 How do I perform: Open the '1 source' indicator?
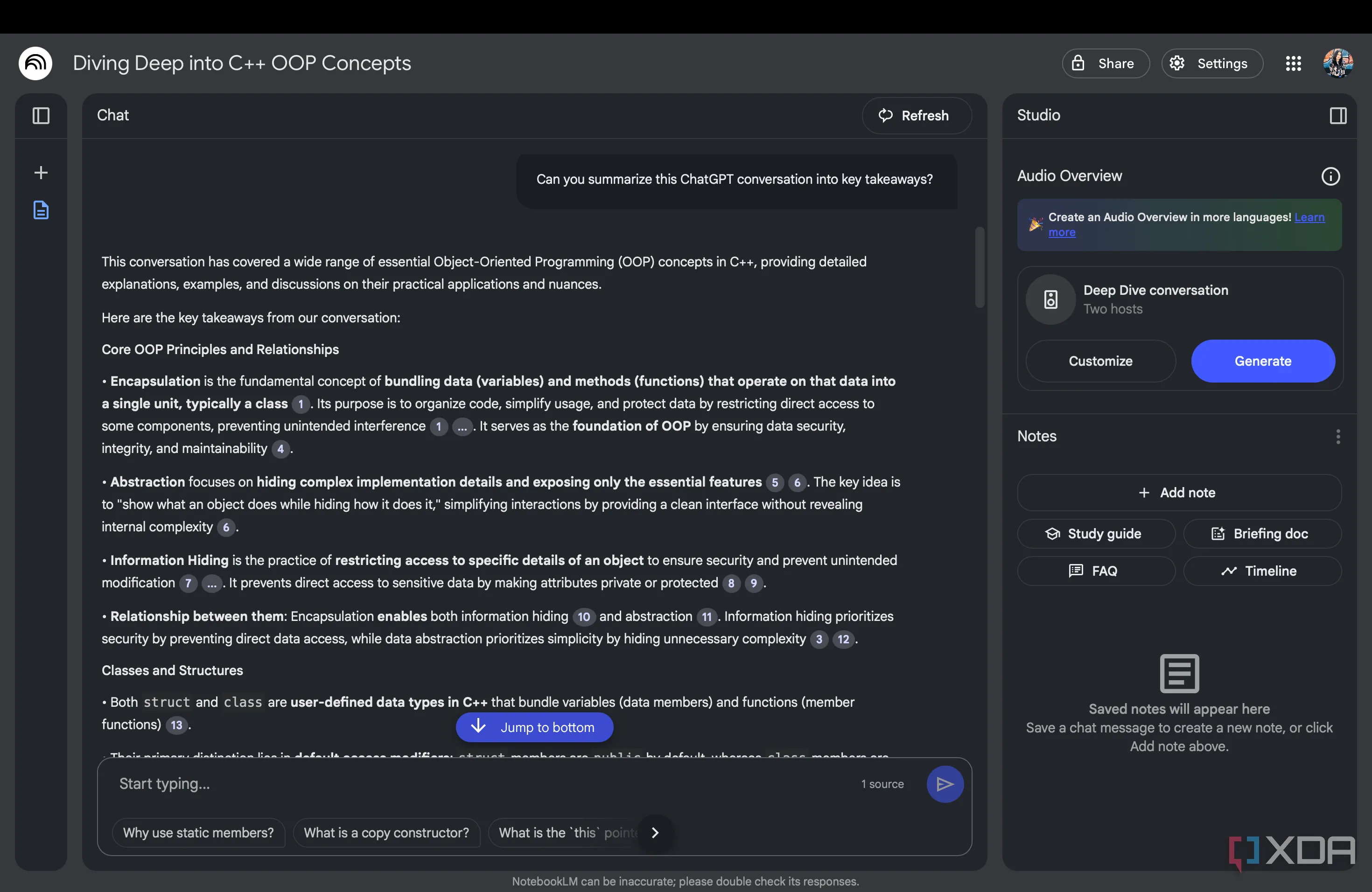882,784
